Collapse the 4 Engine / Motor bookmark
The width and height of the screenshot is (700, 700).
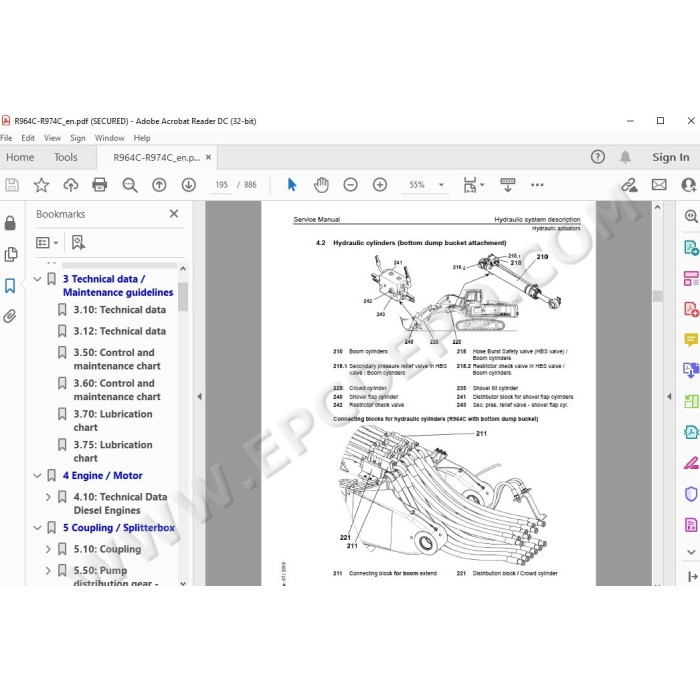click(x=38, y=475)
